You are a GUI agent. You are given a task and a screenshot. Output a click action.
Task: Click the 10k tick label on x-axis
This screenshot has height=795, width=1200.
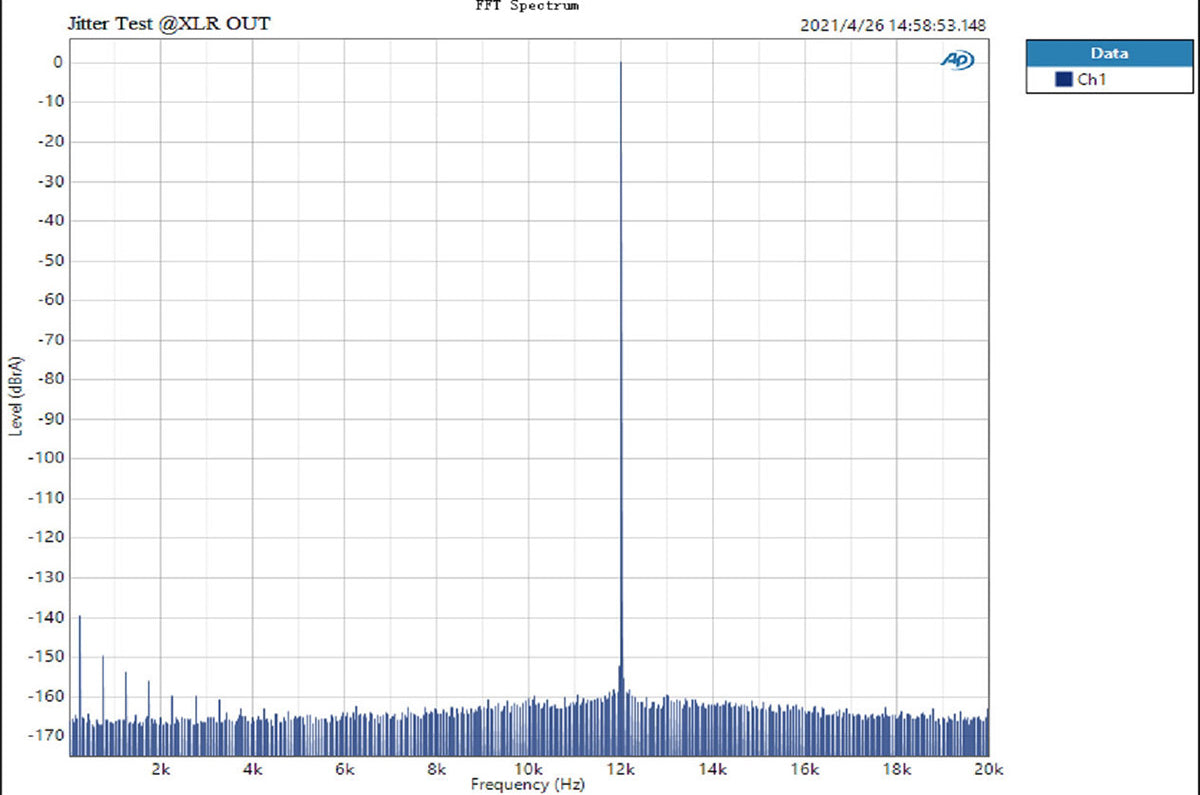[x=528, y=769]
